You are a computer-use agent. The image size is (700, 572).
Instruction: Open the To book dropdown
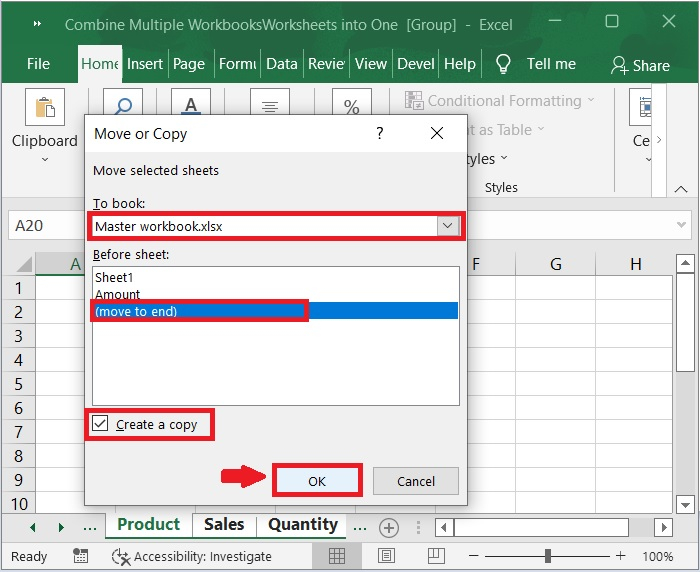[x=447, y=226]
